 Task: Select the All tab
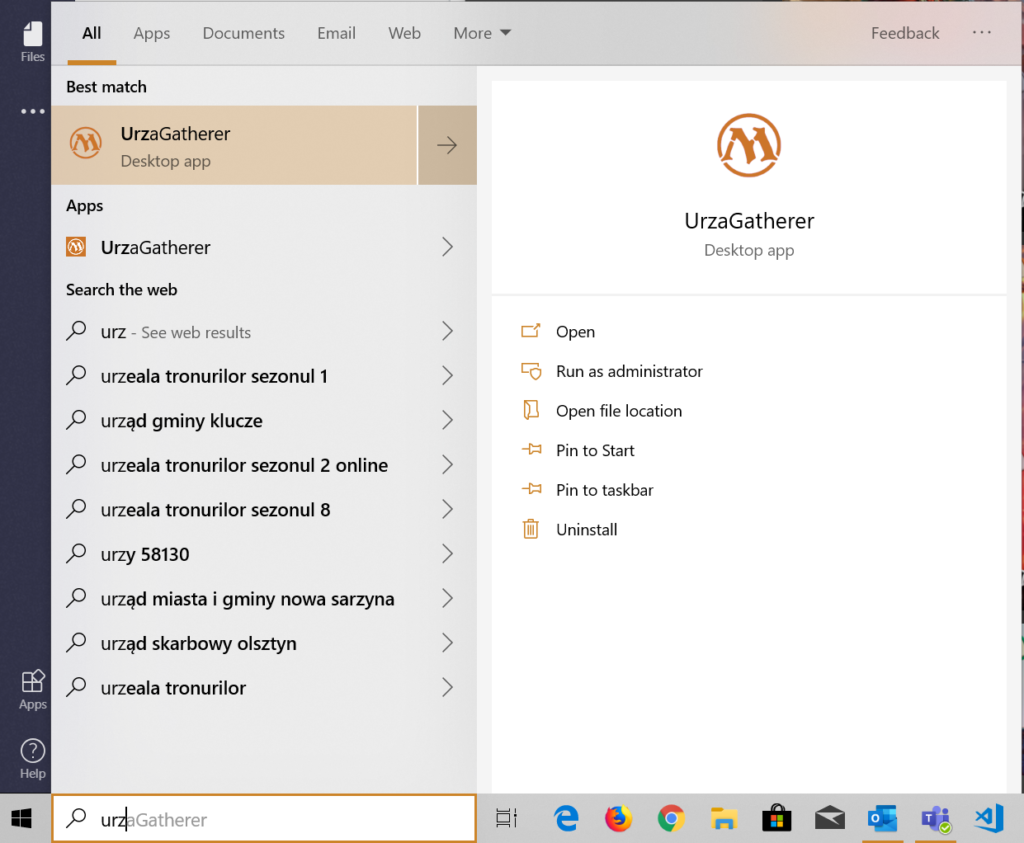coord(91,33)
